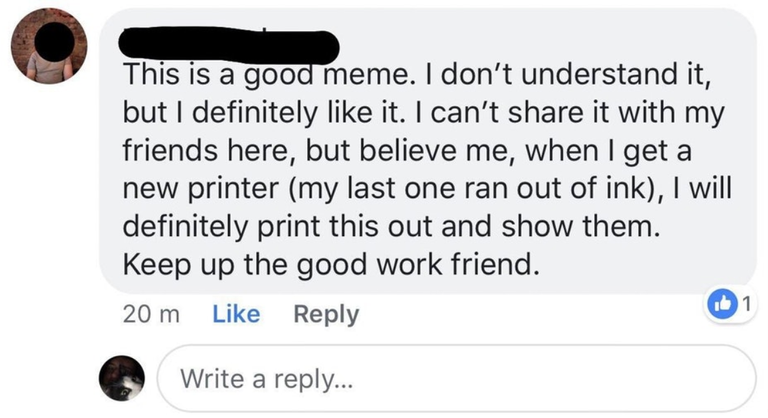View the reaction count of 1
The height and width of the screenshot is (418, 768).
[x=743, y=302]
